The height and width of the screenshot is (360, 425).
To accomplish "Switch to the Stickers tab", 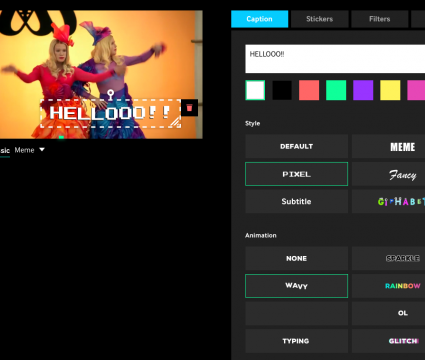I will (319, 19).
